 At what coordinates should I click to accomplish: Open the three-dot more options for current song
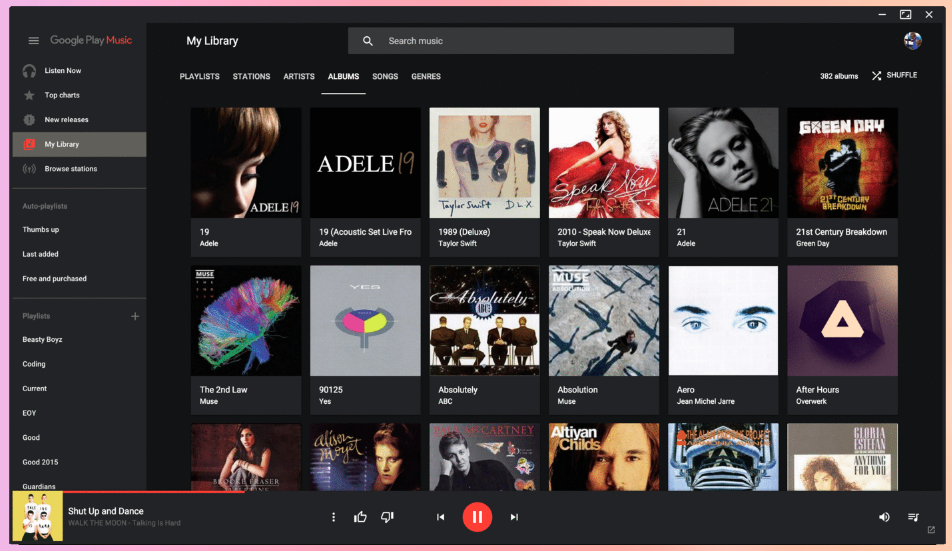(x=333, y=517)
